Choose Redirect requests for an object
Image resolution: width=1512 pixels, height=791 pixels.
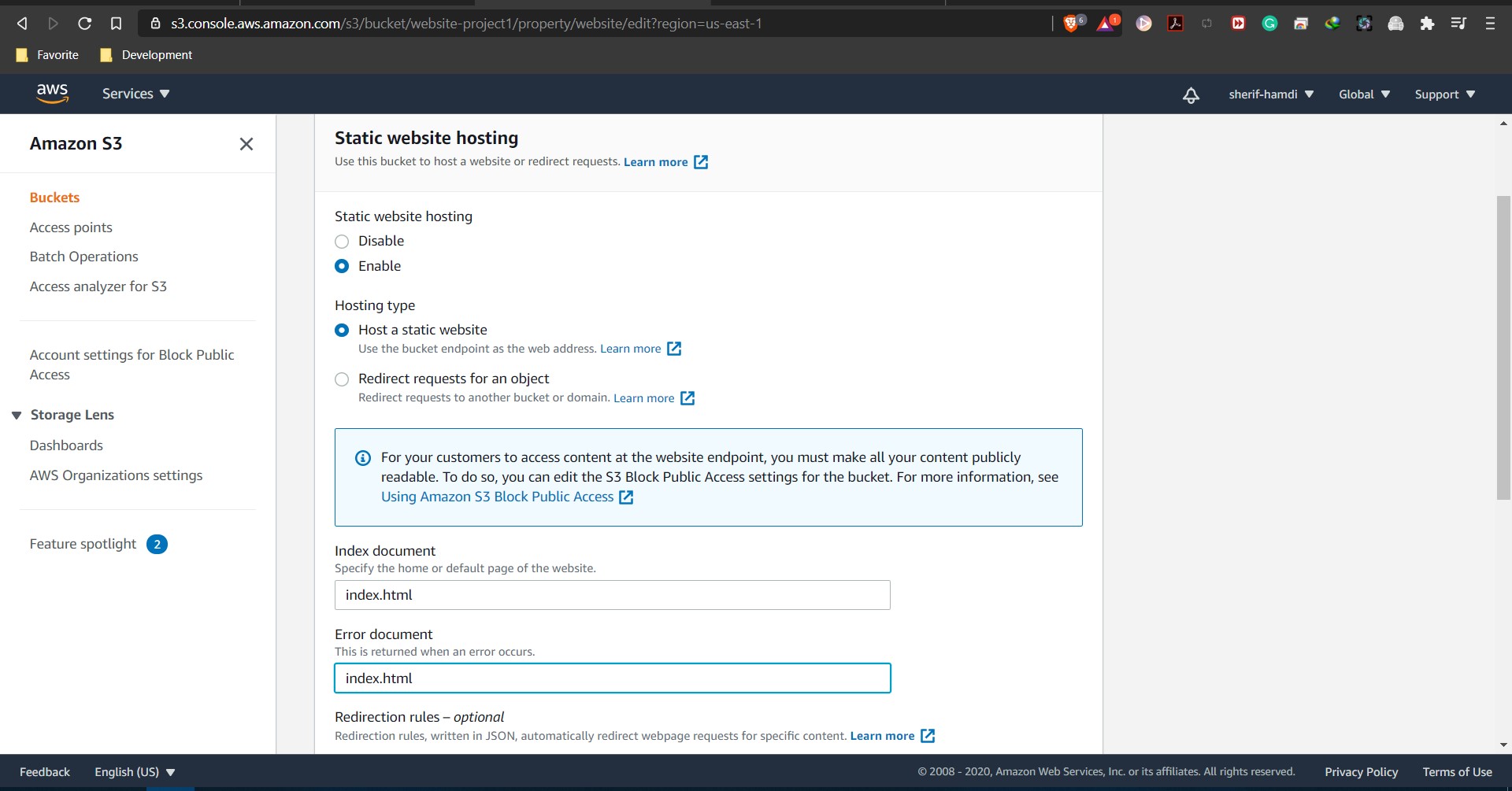coord(342,379)
